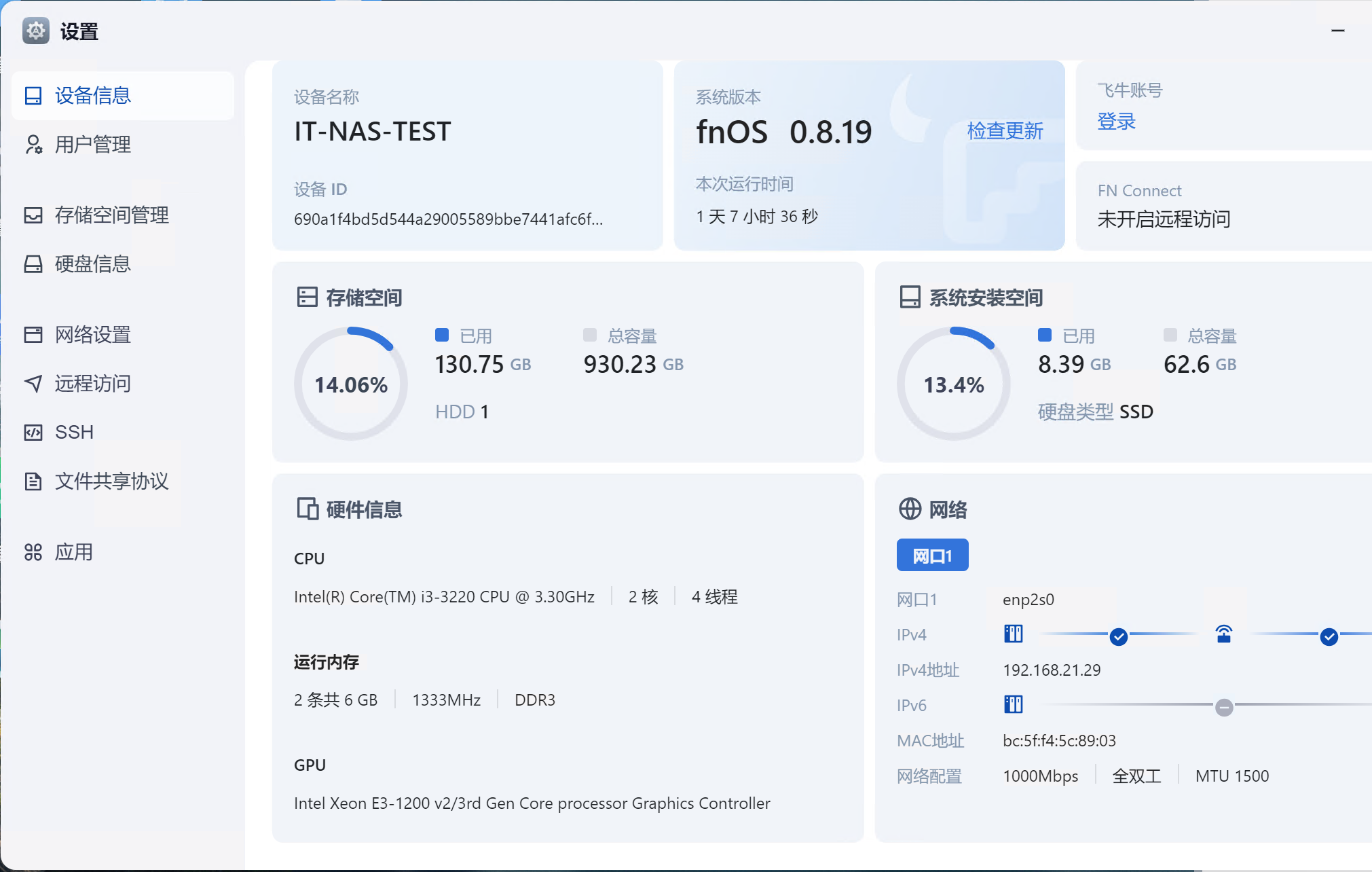The image size is (1372, 872).
Task: Click the first IPv4 connection checkmark icon
Action: point(1119,636)
